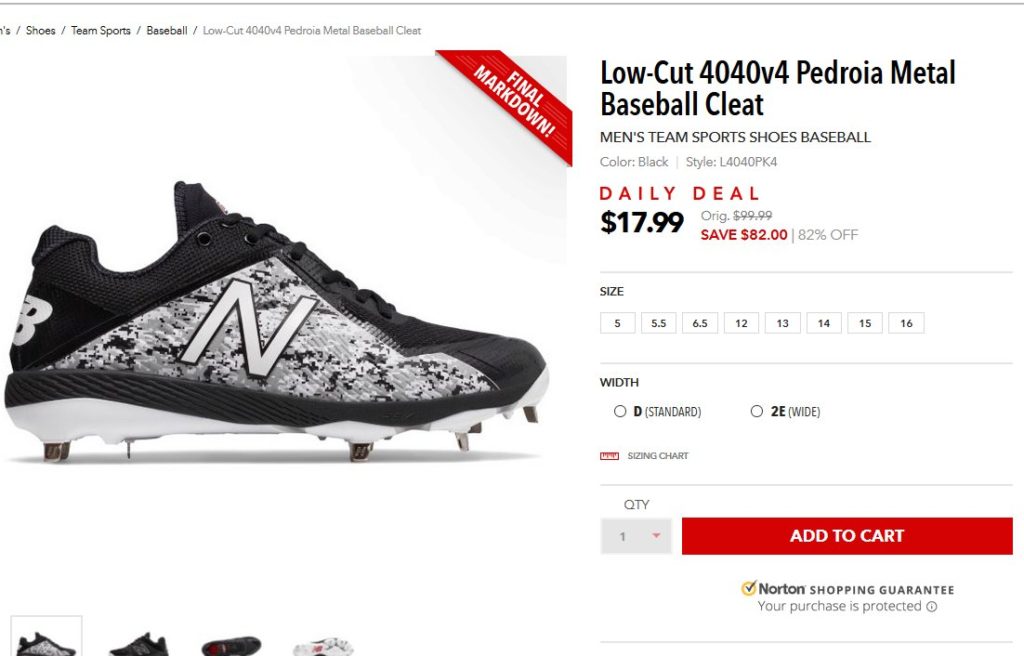Choose shoe size 5

coord(618,323)
